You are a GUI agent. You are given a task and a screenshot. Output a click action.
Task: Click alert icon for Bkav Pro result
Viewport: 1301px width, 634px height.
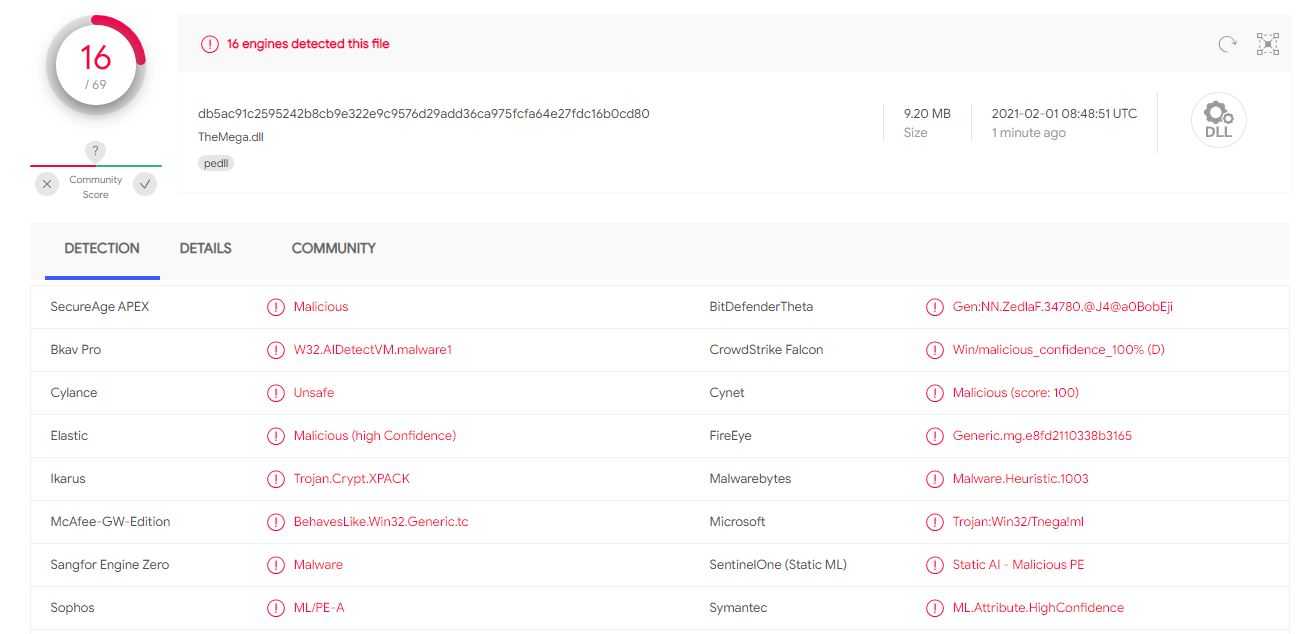pos(276,350)
